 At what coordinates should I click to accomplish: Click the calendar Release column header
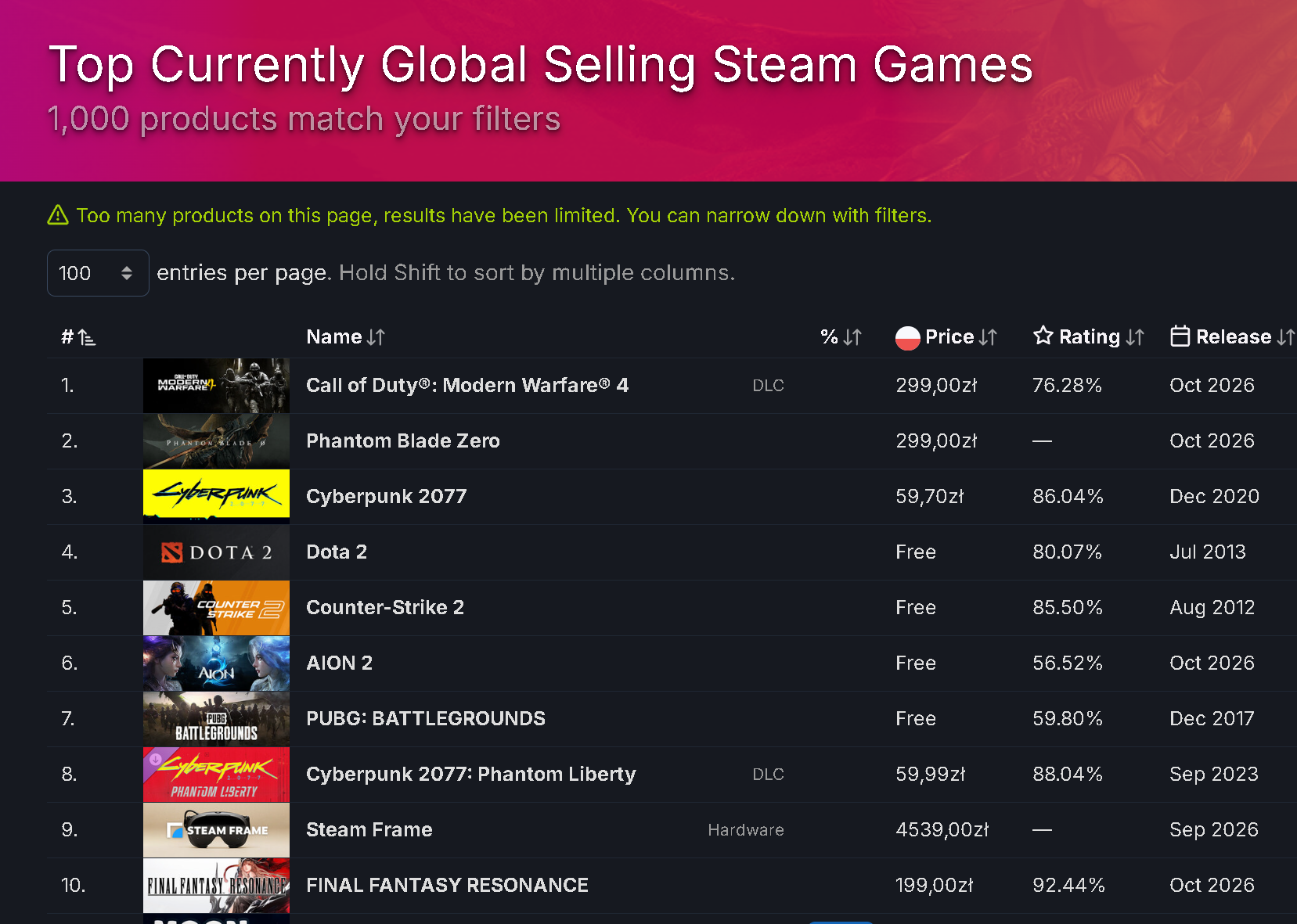[1232, 336]
